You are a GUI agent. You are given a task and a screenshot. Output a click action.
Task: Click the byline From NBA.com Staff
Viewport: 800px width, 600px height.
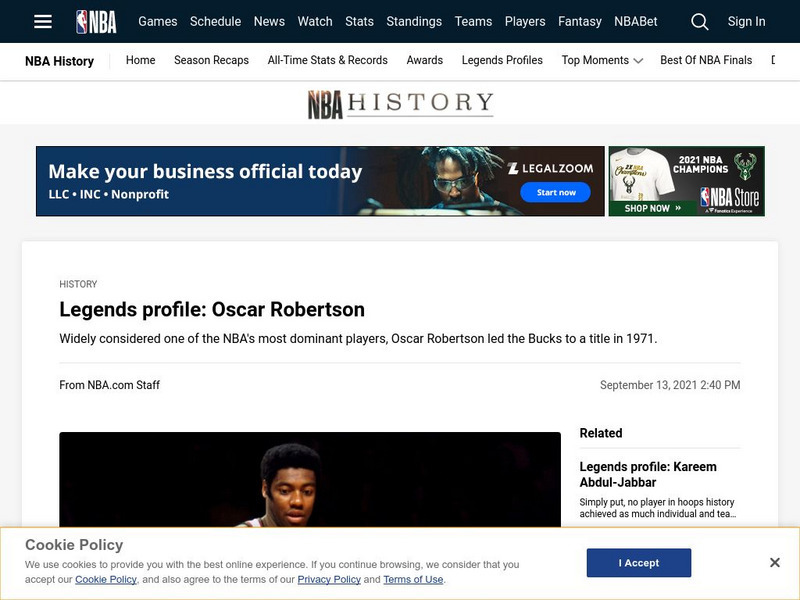click(110, 385)
